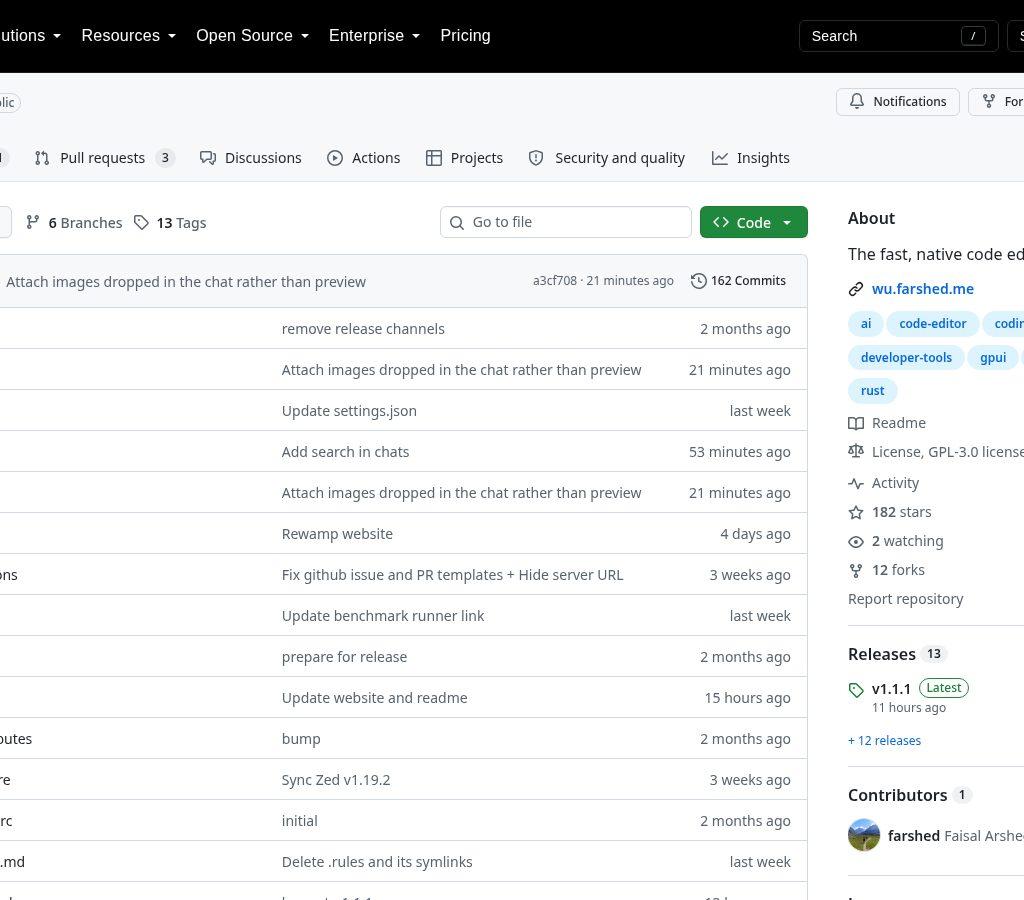
Task: Click the fork icon beside 12 forks
Action: click(x=856, y=571)
